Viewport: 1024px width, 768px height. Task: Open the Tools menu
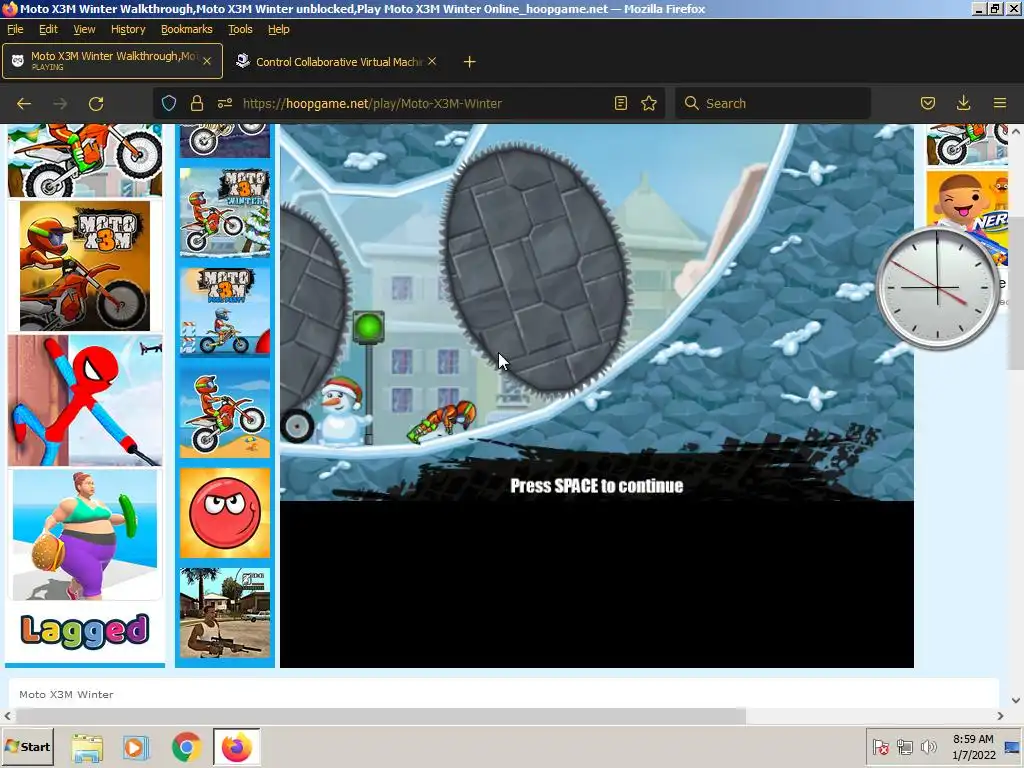(240, 29)
